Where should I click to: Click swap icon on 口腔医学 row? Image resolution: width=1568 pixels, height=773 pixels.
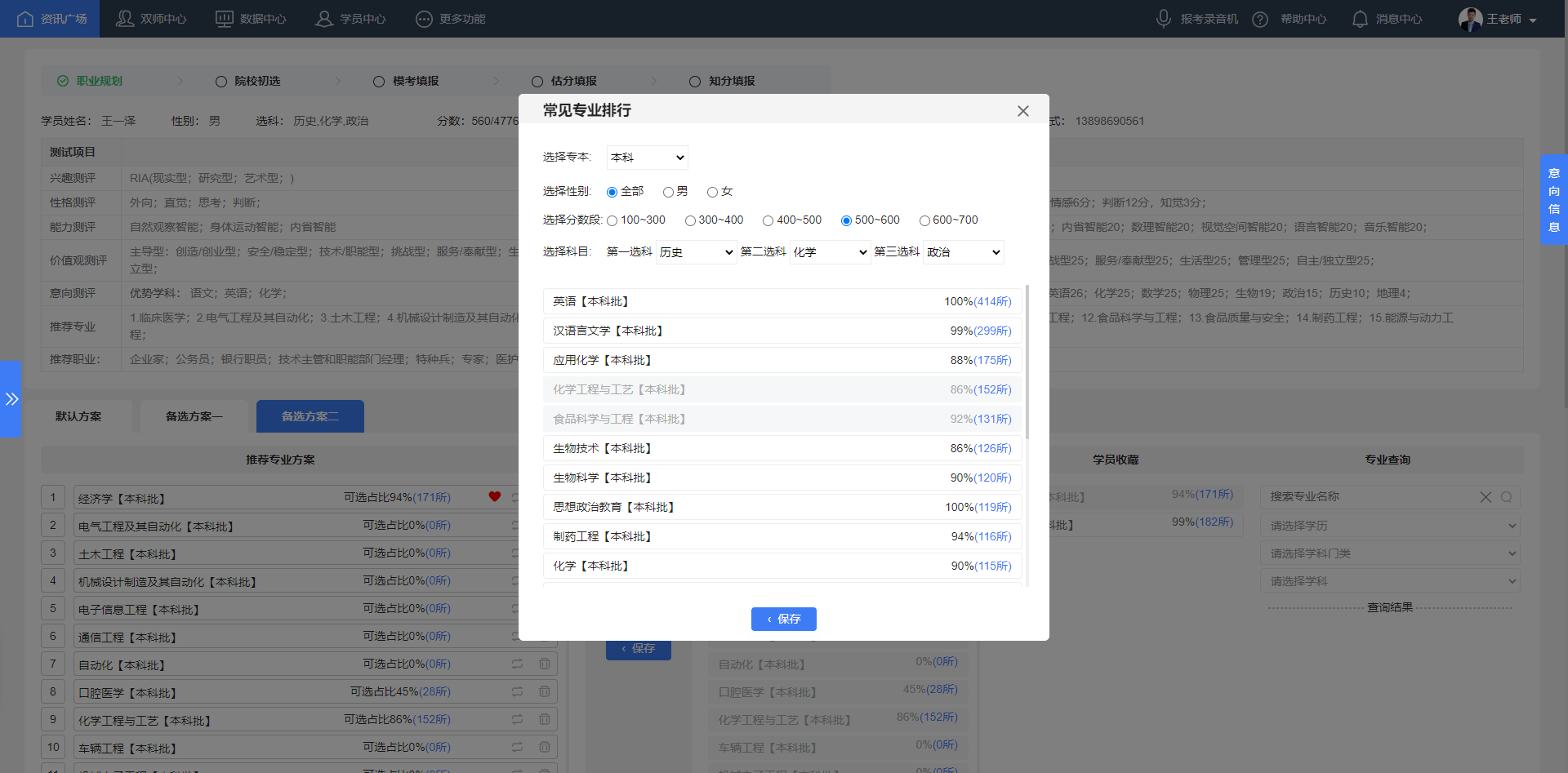[x=517, y=691]
